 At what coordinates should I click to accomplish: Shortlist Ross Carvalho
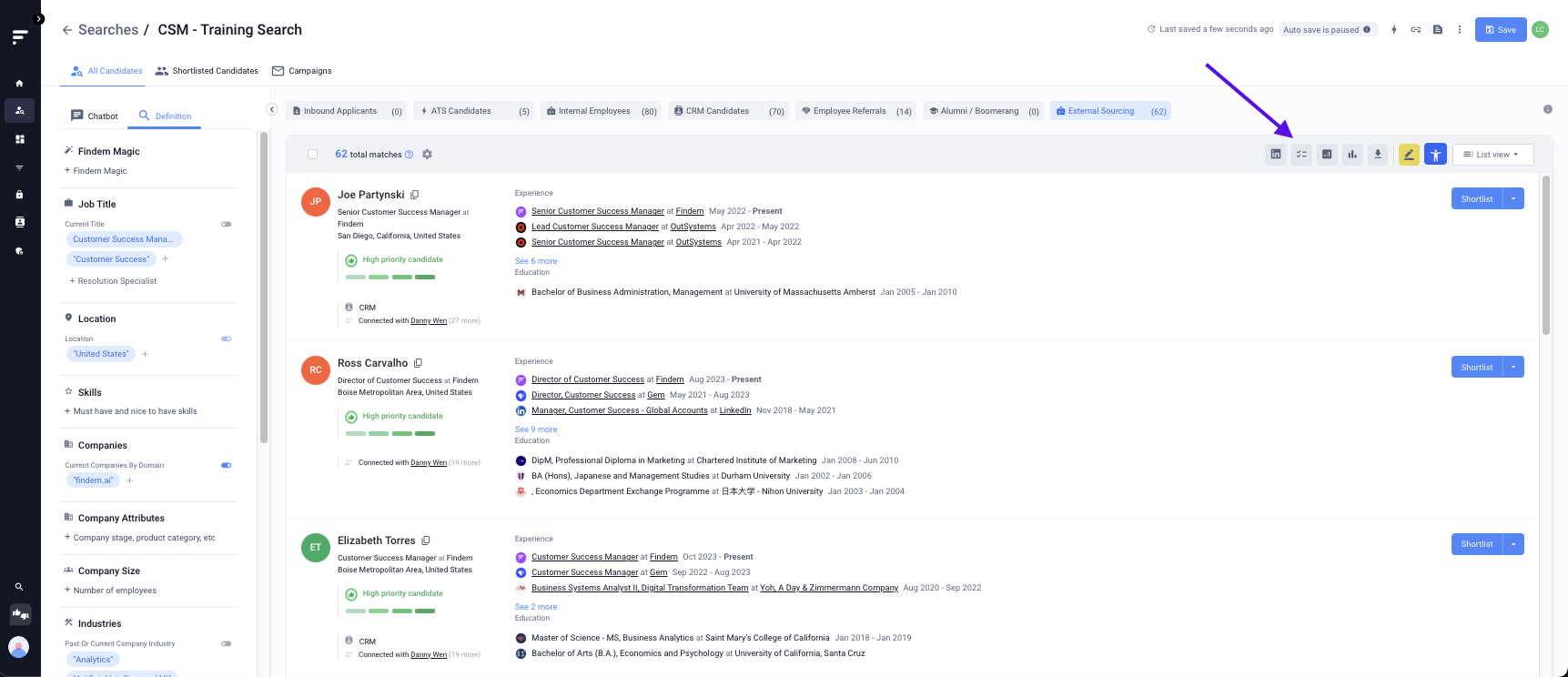1476,367
